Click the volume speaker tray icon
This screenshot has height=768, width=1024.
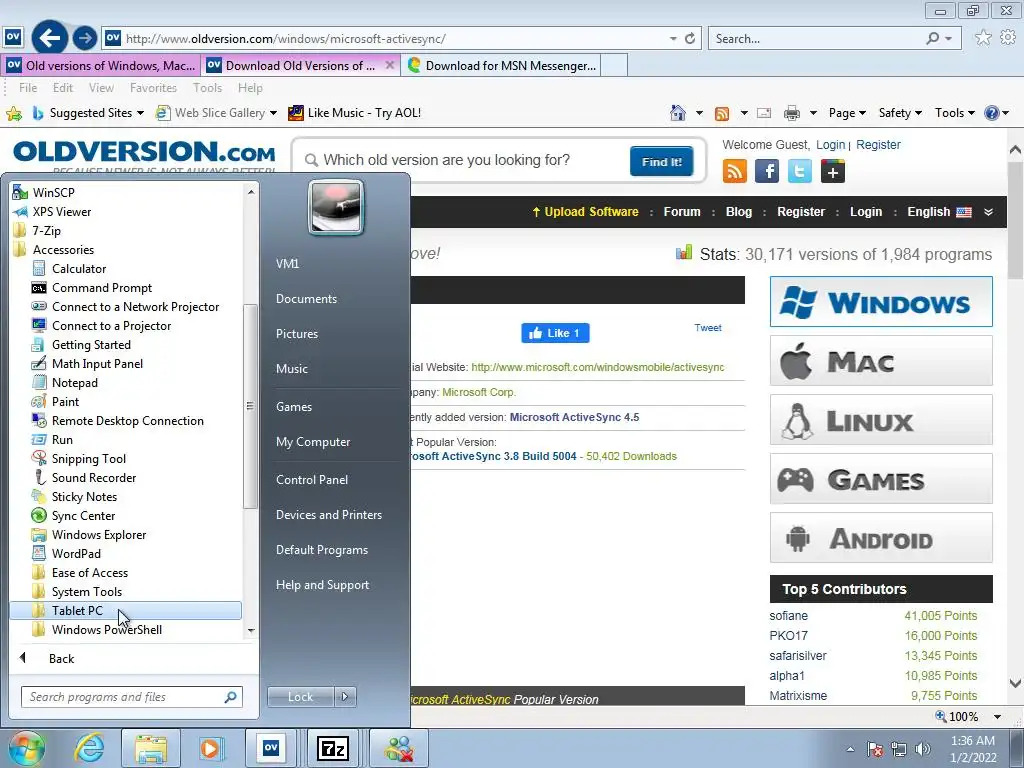click(922, 749)
